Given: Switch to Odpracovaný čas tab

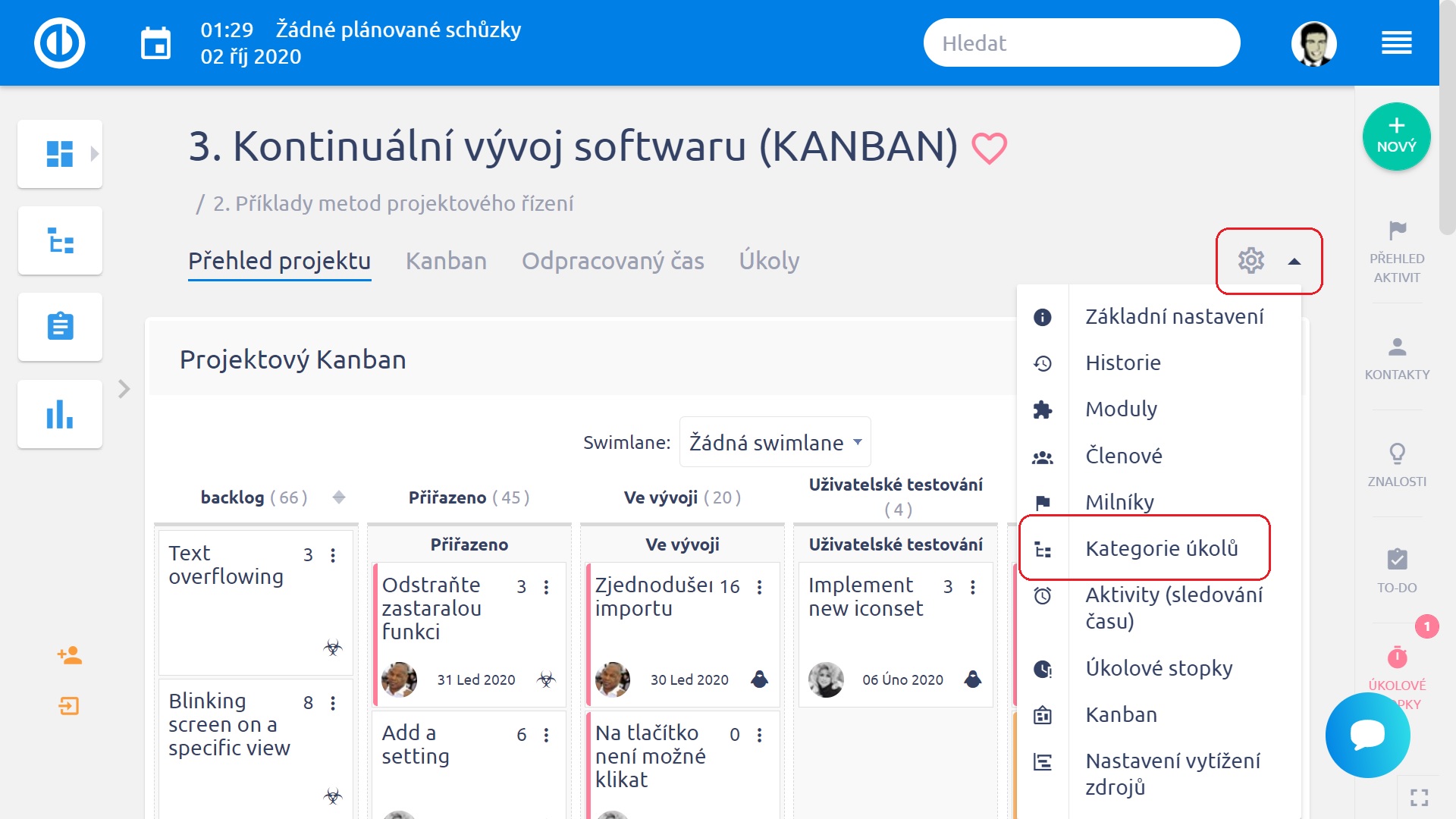Looking at the screenshot, I should coord(613,261).
